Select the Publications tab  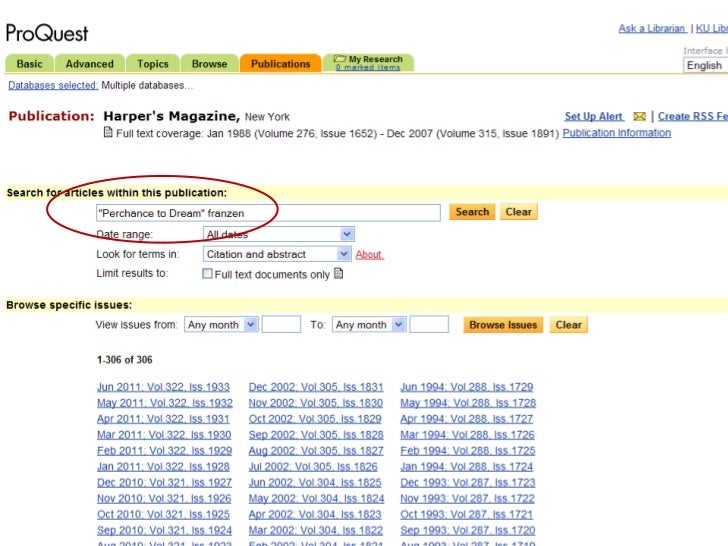(280, 64)
